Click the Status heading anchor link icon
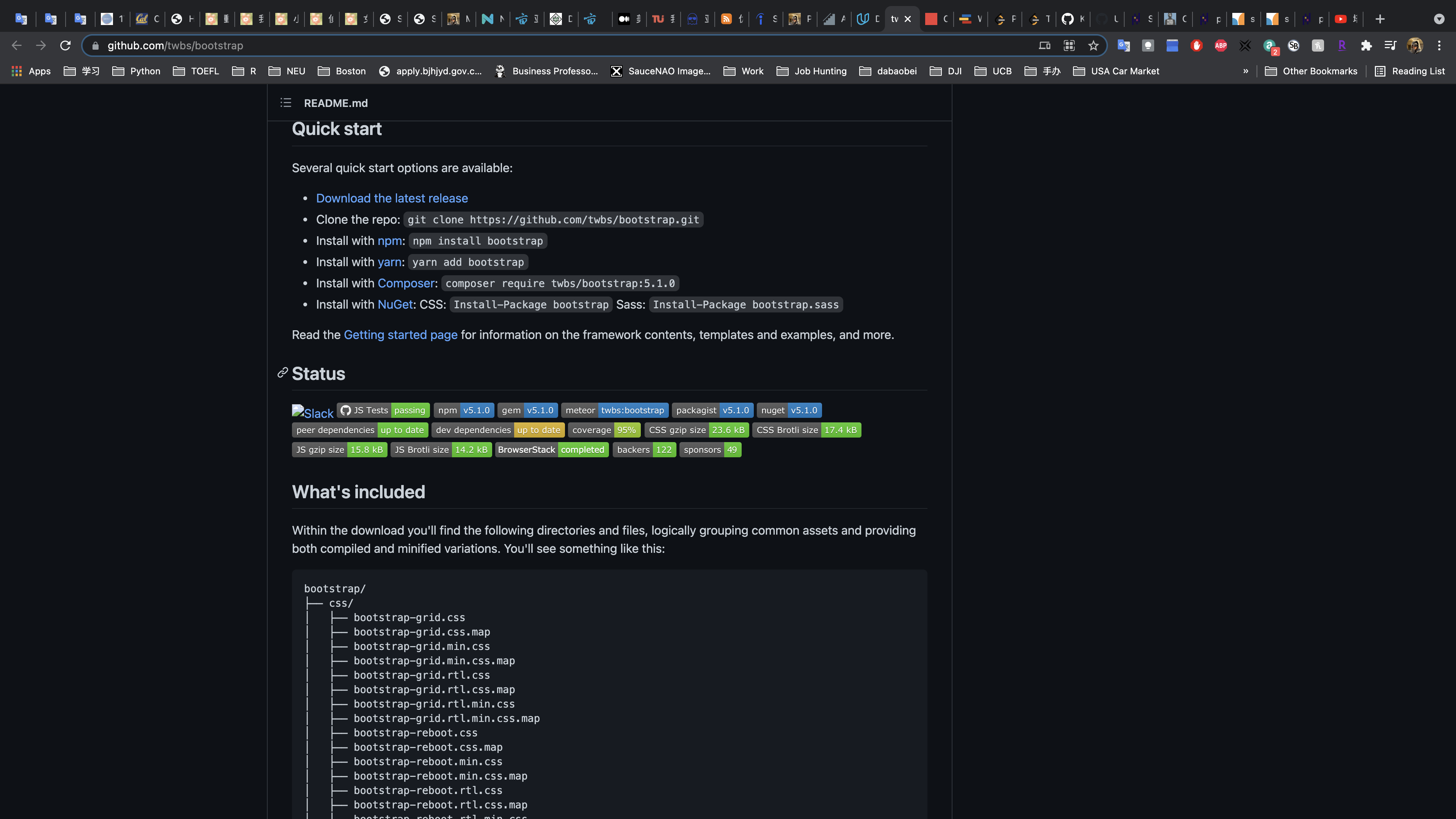The image size is (1456, 819). click(x=282, y=373)
